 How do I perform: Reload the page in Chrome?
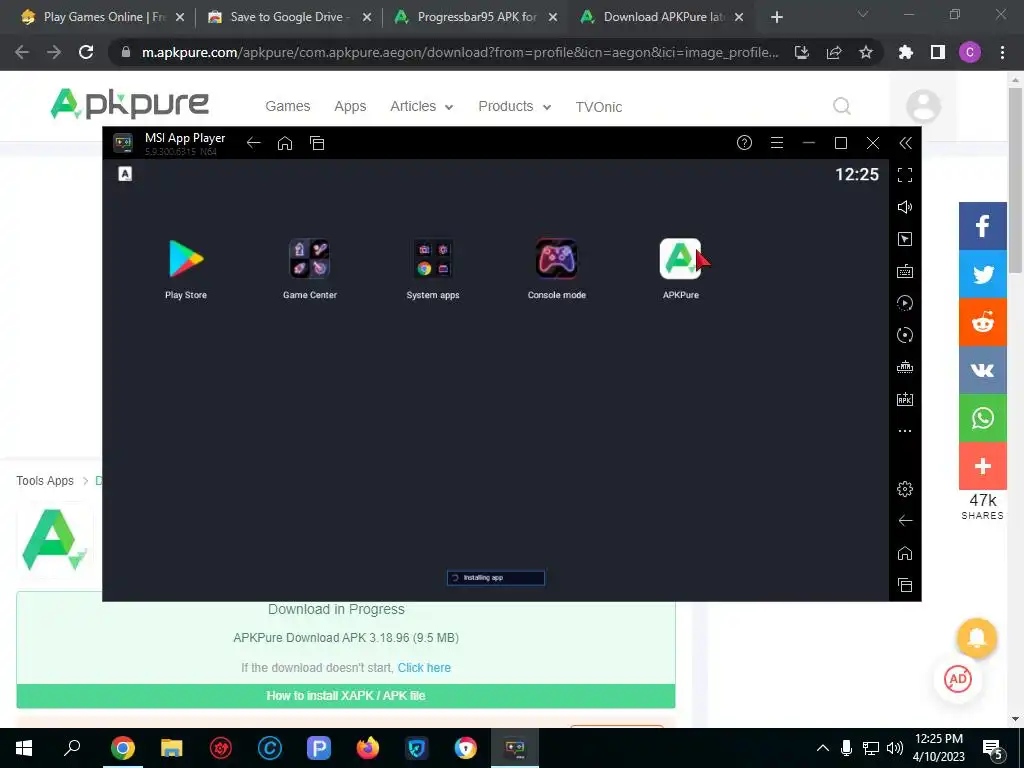tap(86, 52)
